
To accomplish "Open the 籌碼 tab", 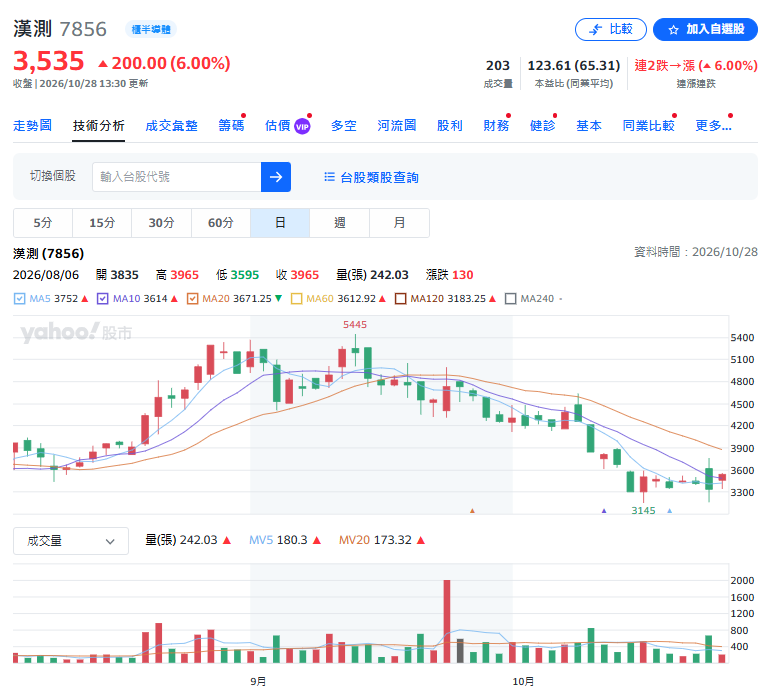I will pyautogui.click(x=231, y=126).
